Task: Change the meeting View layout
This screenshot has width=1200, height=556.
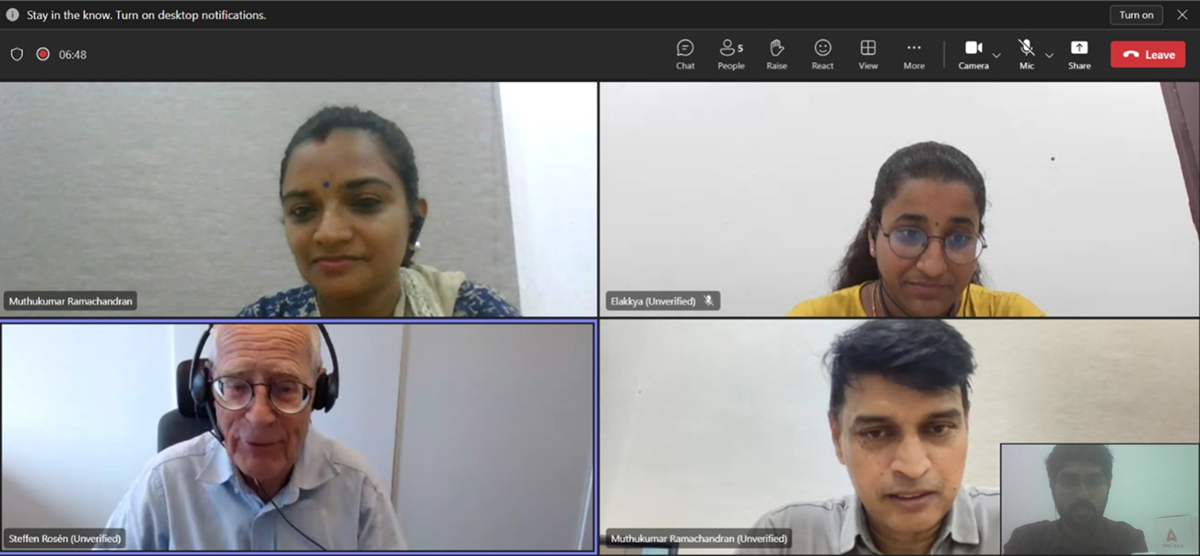Action: point(868,54)
